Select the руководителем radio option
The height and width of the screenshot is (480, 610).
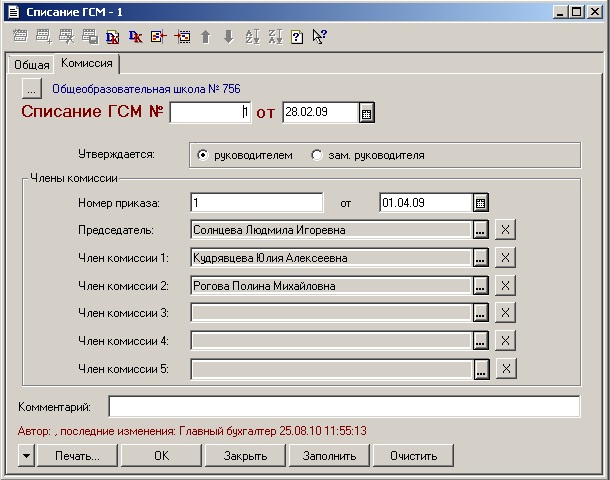[x=203, y=155]
